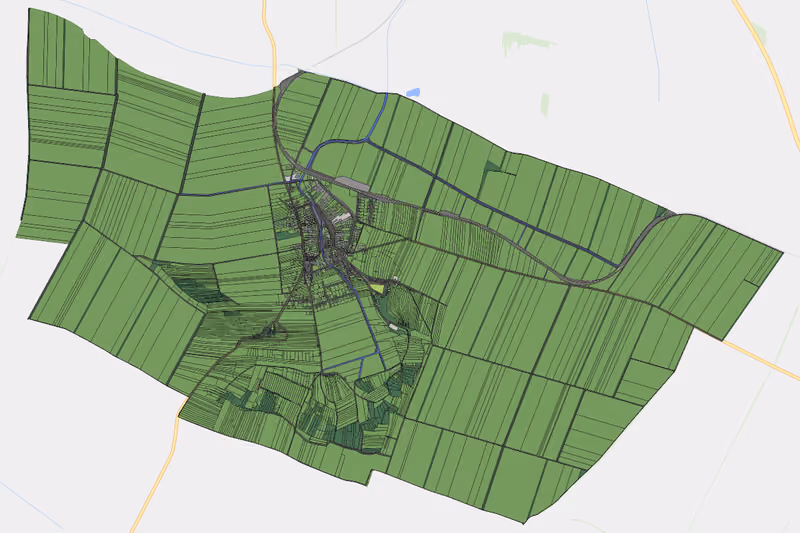Select the bright yellow-green parcel near the village

pyautogui.click(x=378, y=288)
